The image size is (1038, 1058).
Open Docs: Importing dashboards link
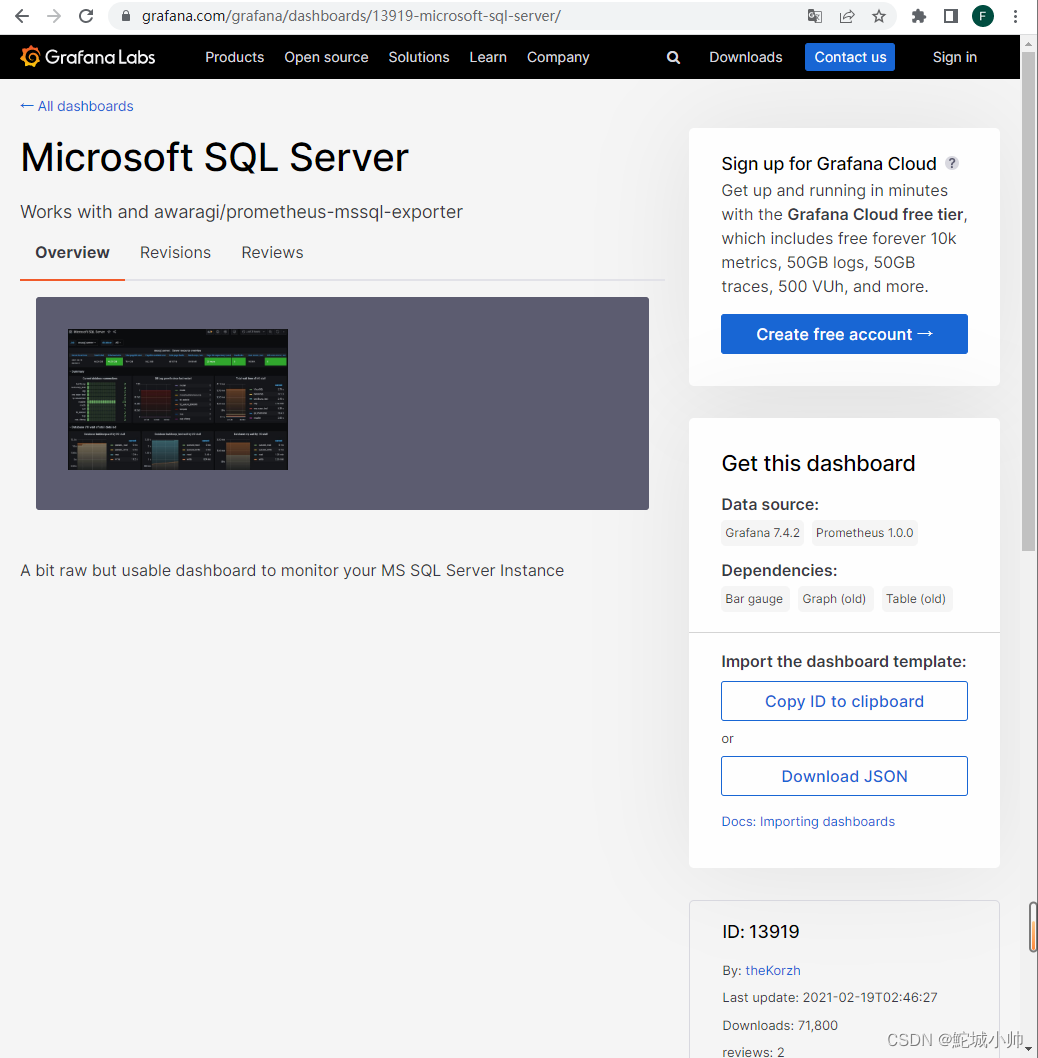808,821
